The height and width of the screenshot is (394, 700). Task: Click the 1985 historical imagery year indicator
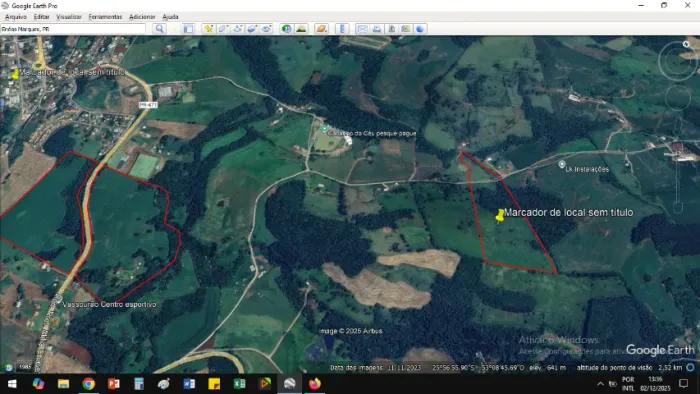(25, 367)
